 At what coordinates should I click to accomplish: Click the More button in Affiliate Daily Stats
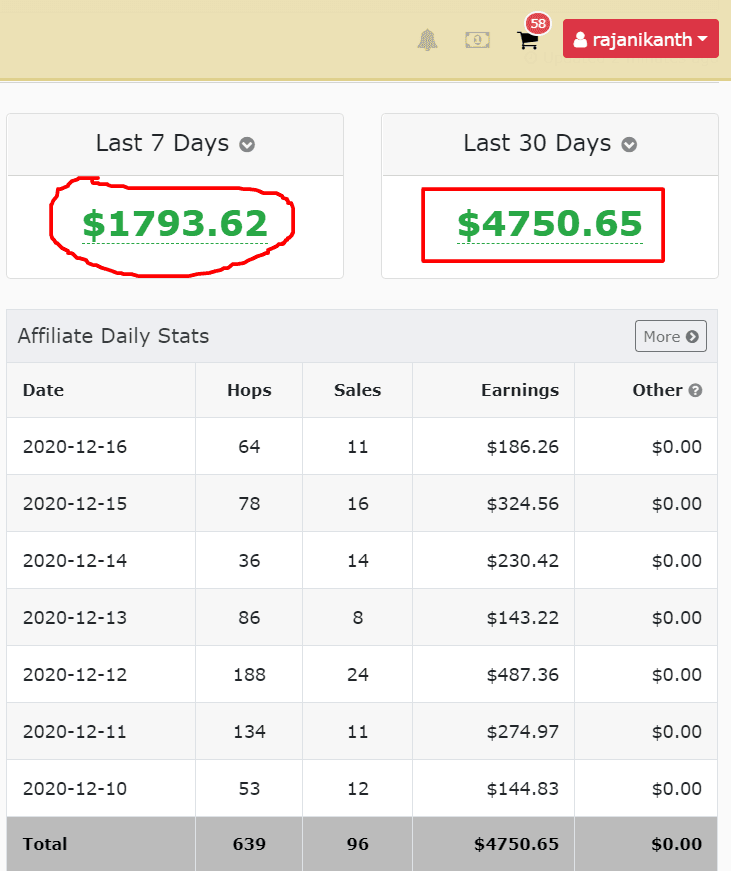[x=670, y=337]
